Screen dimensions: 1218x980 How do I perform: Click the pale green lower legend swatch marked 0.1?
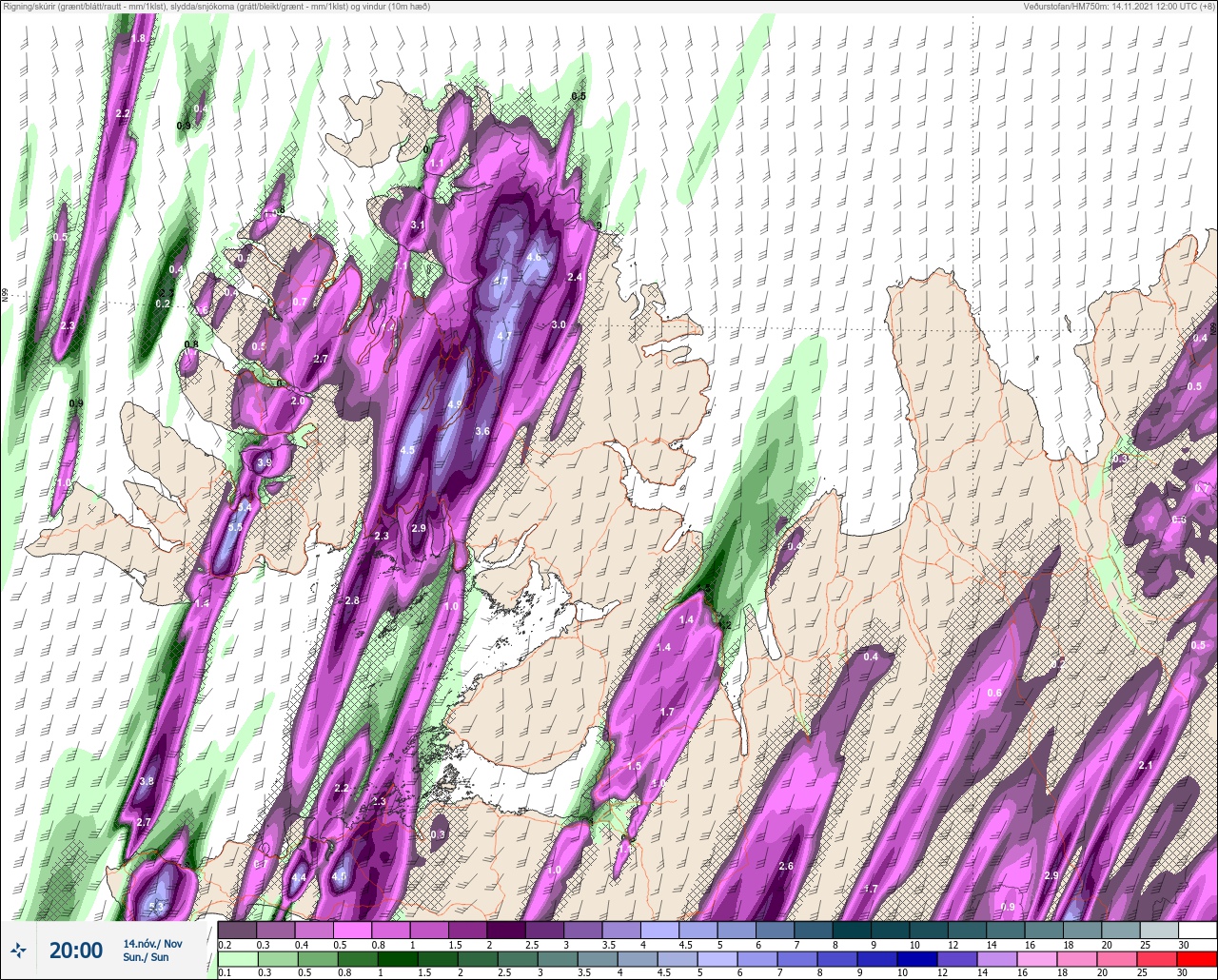[237, 958]
